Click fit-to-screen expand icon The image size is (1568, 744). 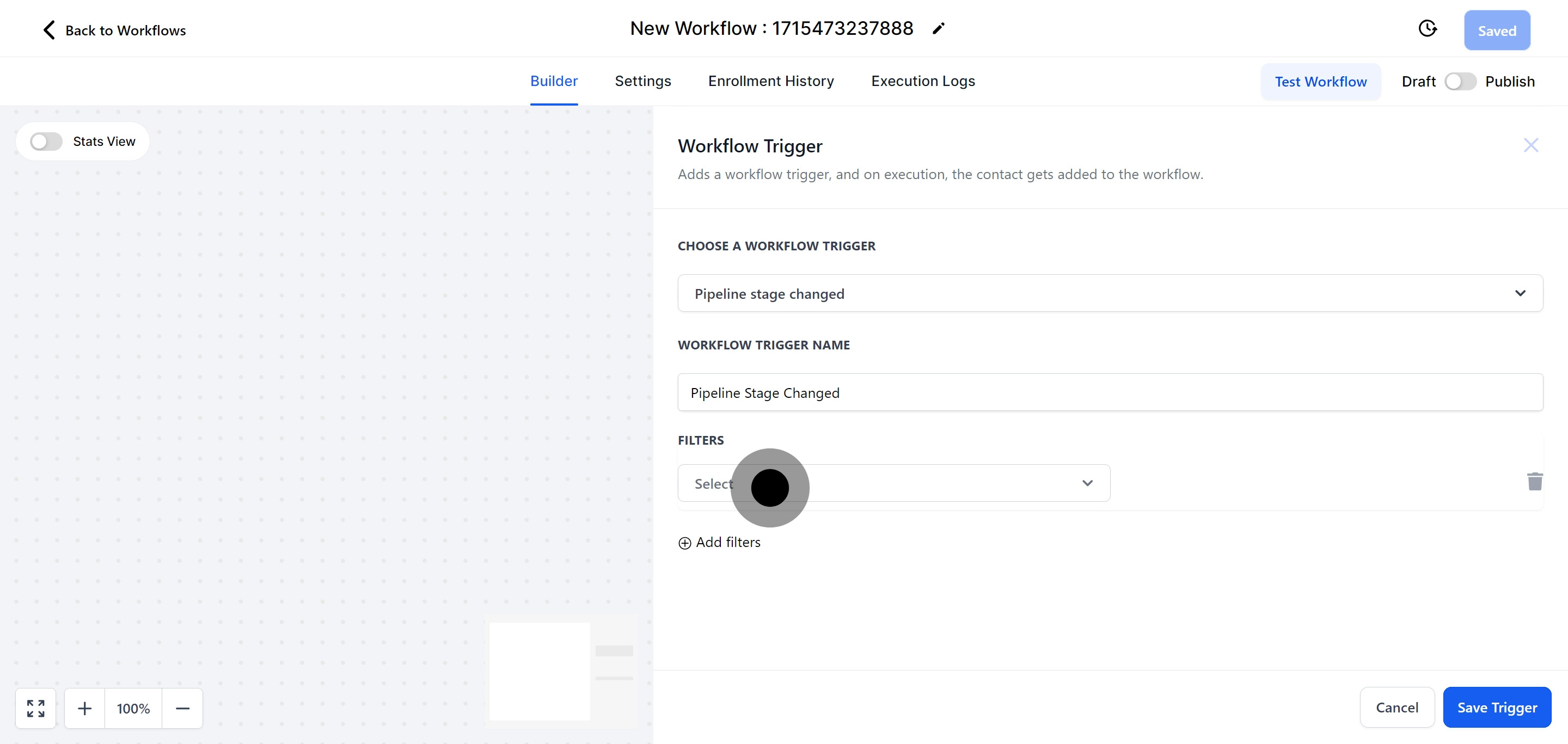(x=36, y=708)
